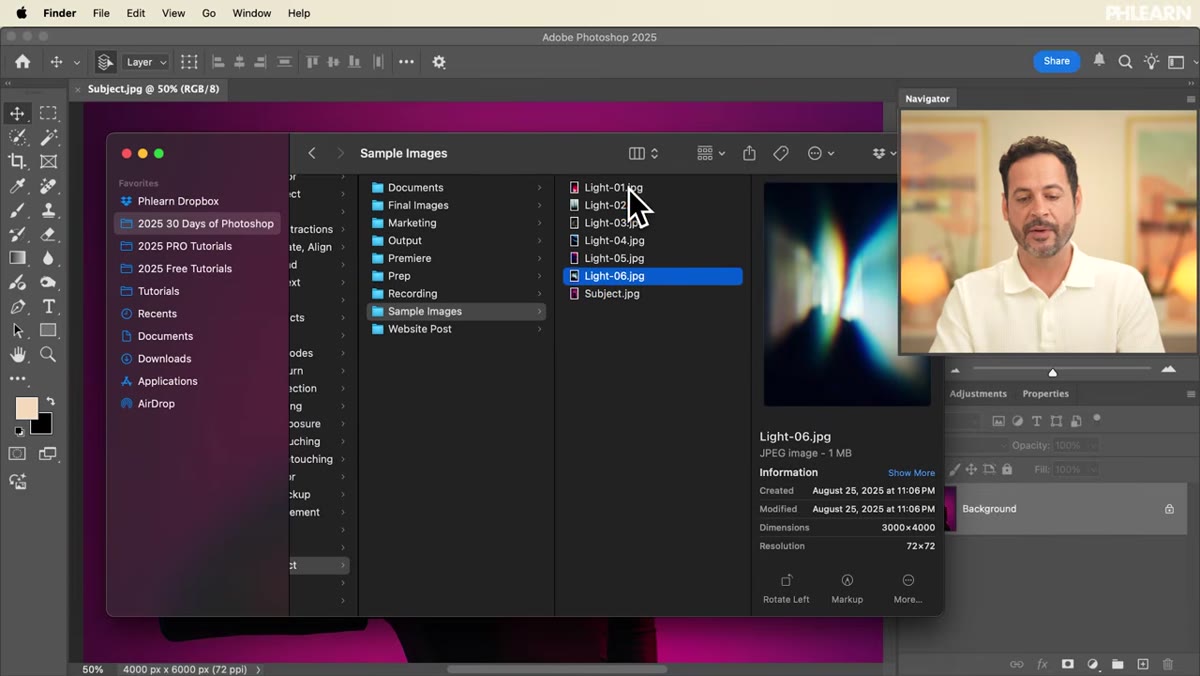
Task: Activate the Horizontal Type tool
Action: pos(48,306)
